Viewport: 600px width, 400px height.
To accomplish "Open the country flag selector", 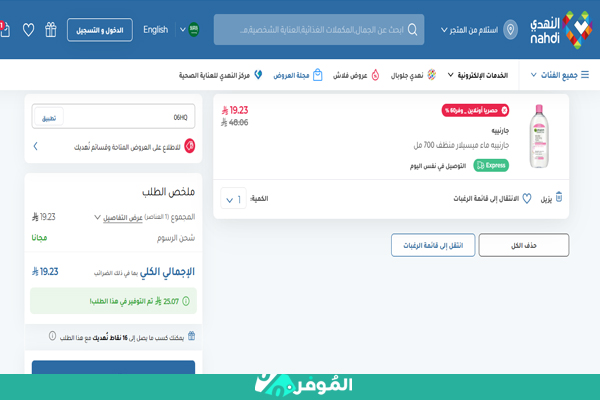I will 189,29.
